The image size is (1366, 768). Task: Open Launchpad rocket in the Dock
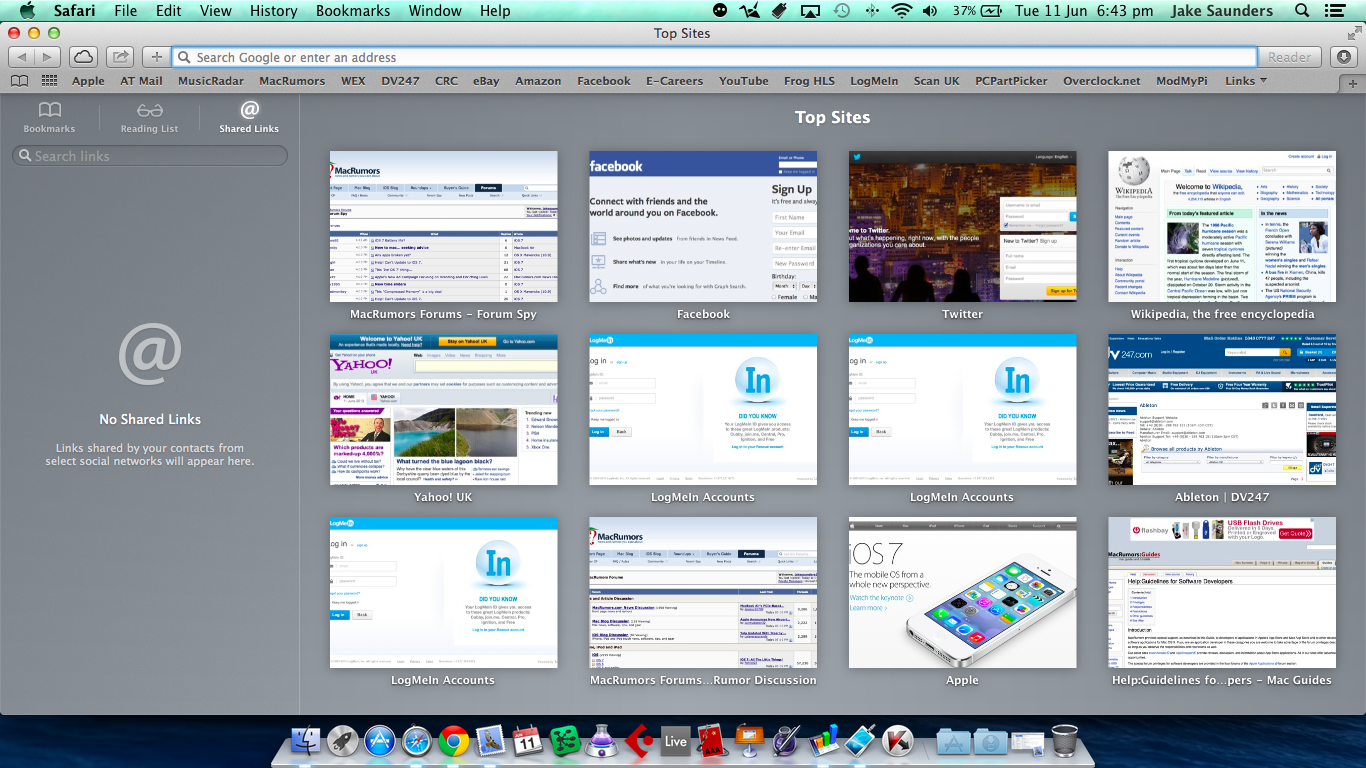coord(342,741)
